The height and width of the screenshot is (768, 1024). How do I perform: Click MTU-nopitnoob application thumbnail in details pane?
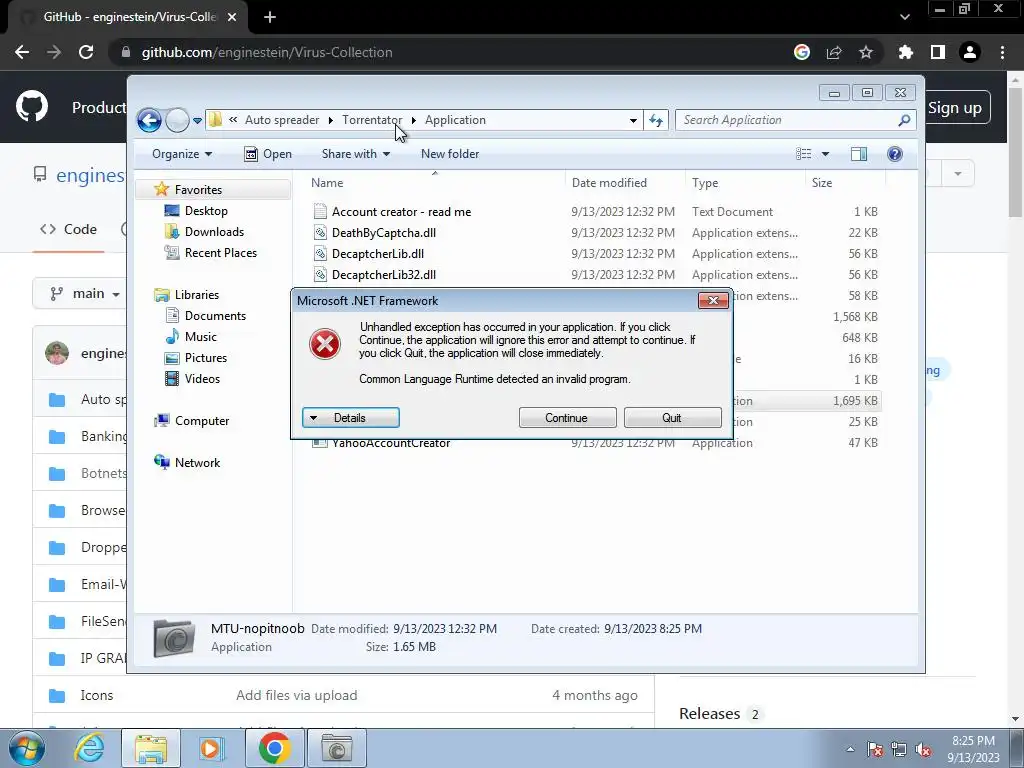coord(173,637)
